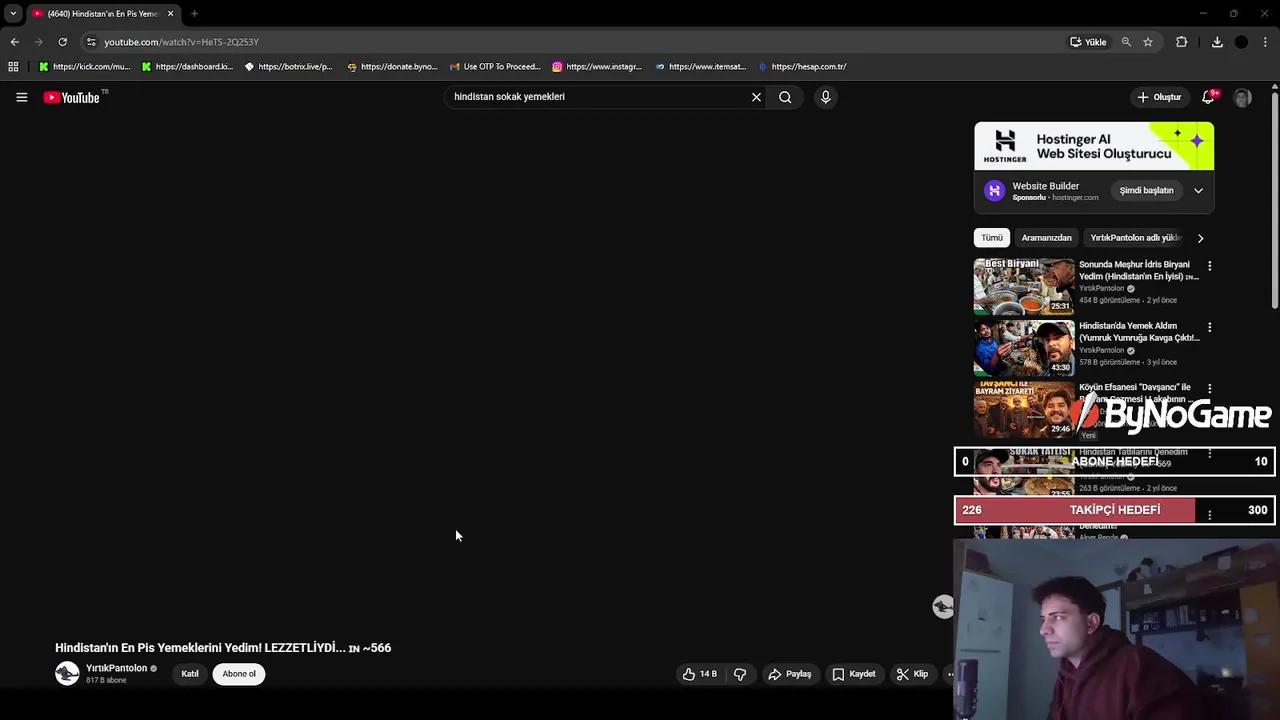
Task: Open Chrome downloads icon
Action: [x=1217, y=42]
